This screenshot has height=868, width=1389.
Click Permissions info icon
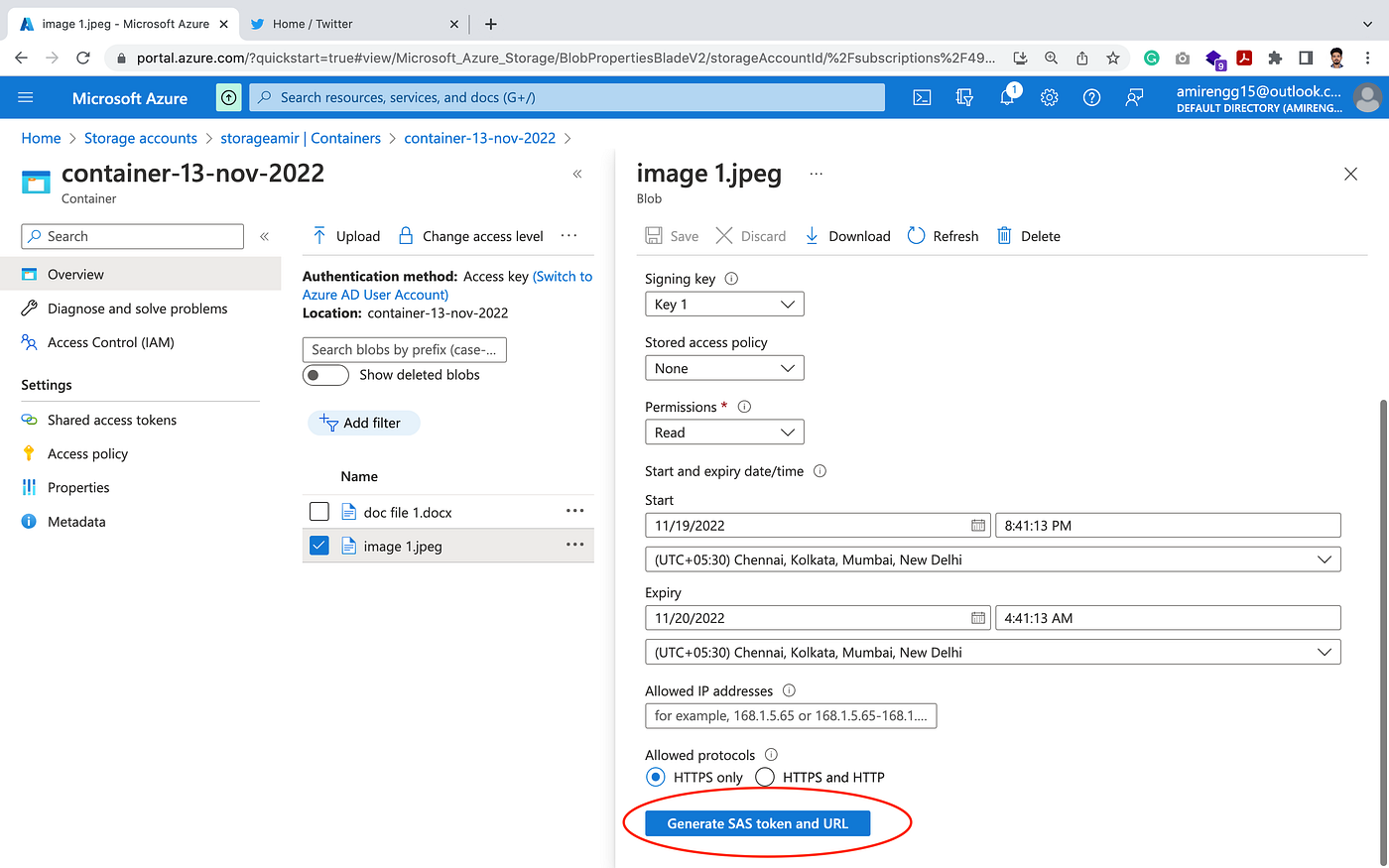click(744, 407)
